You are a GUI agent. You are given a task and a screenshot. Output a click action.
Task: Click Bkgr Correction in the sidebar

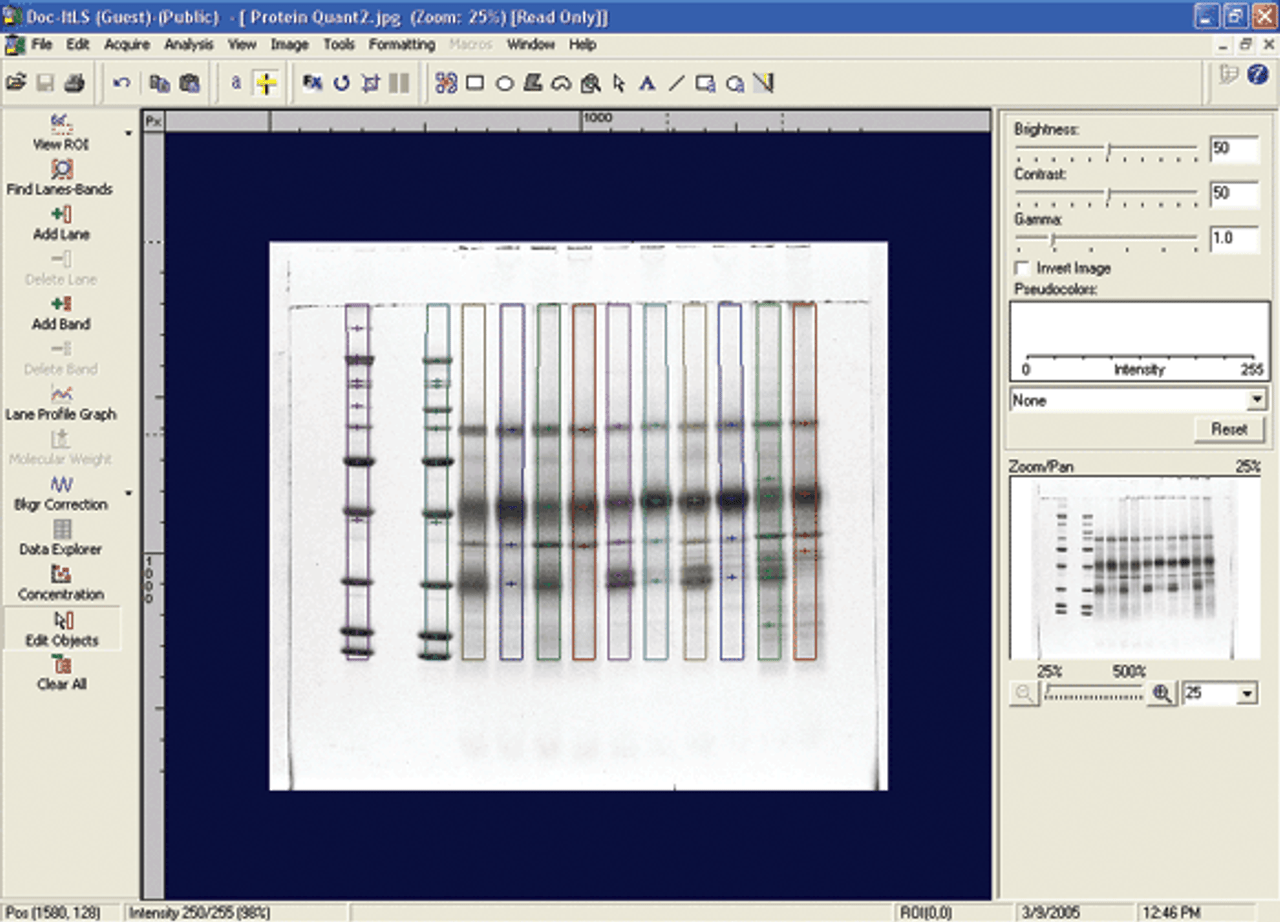point(61,493)
